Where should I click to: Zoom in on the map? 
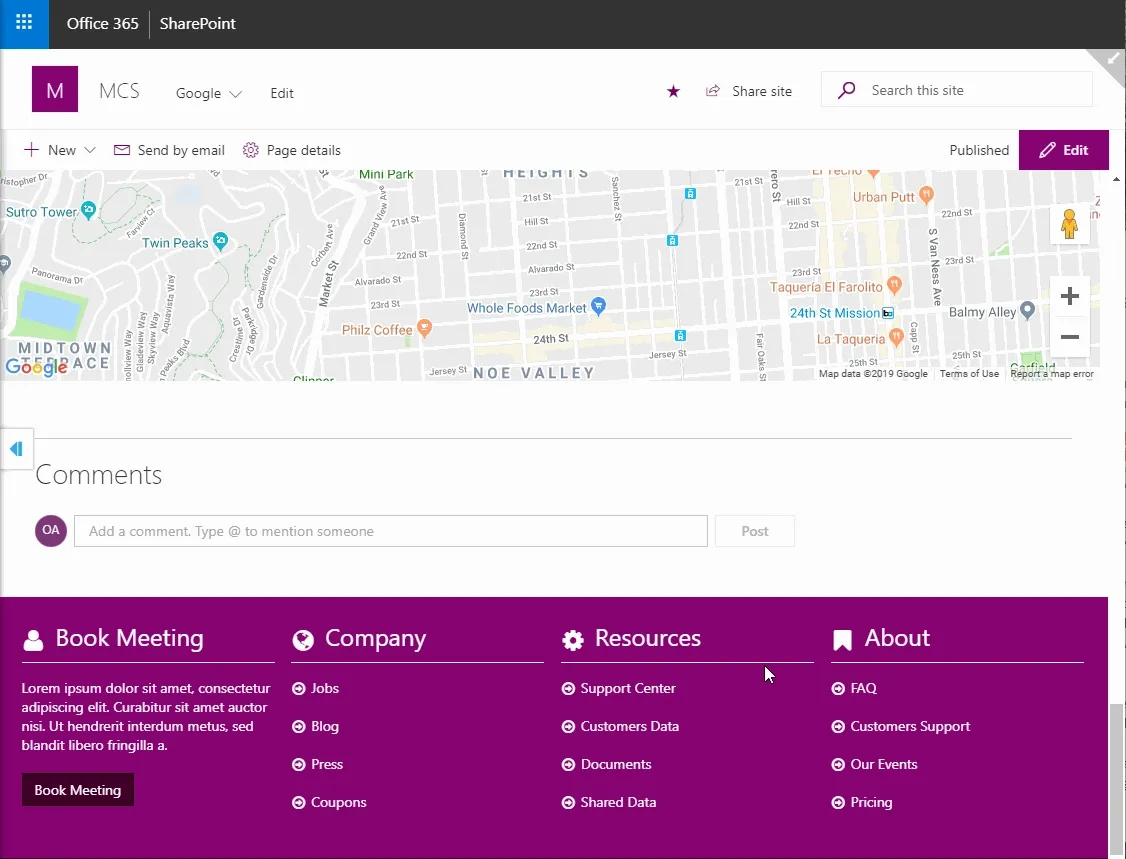pos(1069,296)
